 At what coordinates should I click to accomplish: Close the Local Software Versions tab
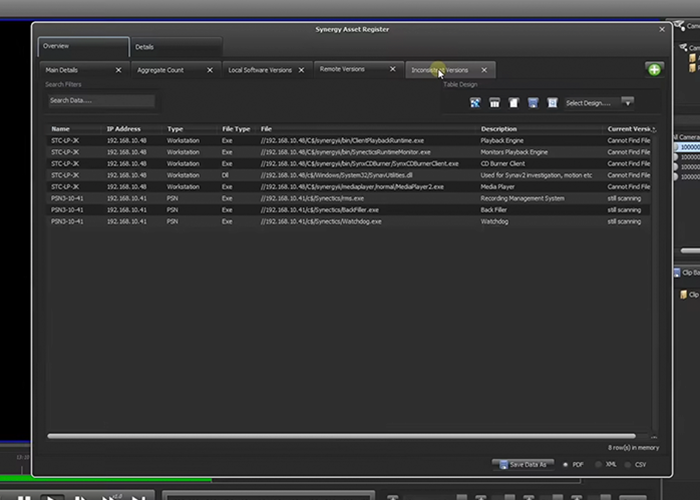point(301,70)
